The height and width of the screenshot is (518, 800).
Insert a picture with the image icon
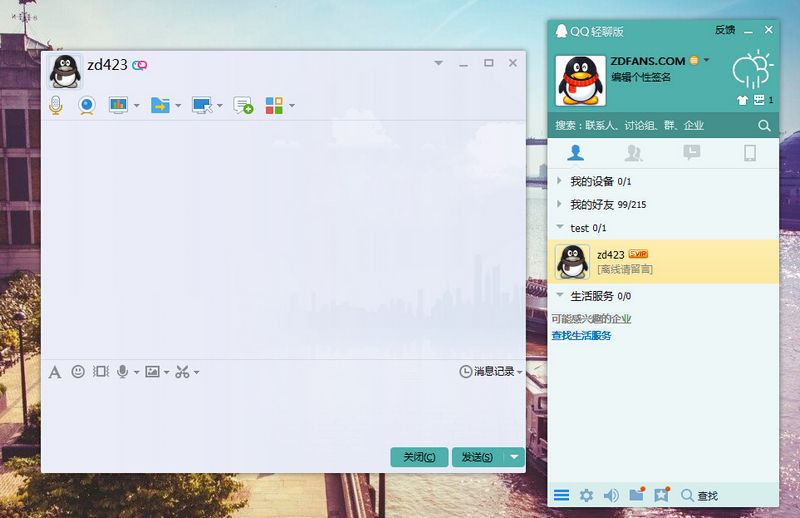pos(152,372)
